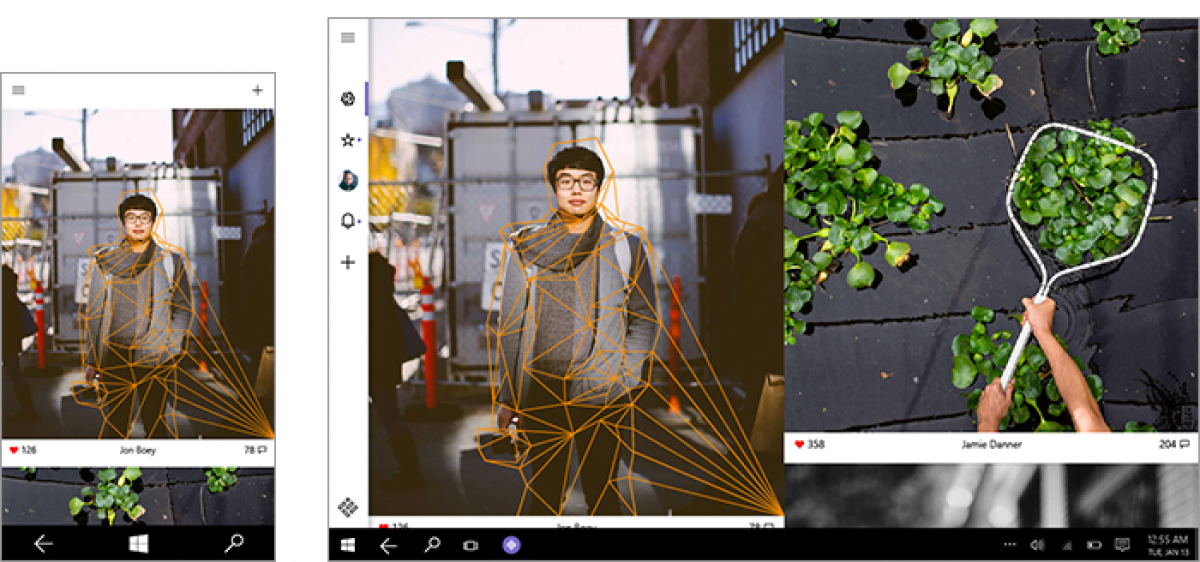Open Jon Boey's name on the phone card
The height and width of the screenshot is (562, 1200).
[x=138, y=450]
